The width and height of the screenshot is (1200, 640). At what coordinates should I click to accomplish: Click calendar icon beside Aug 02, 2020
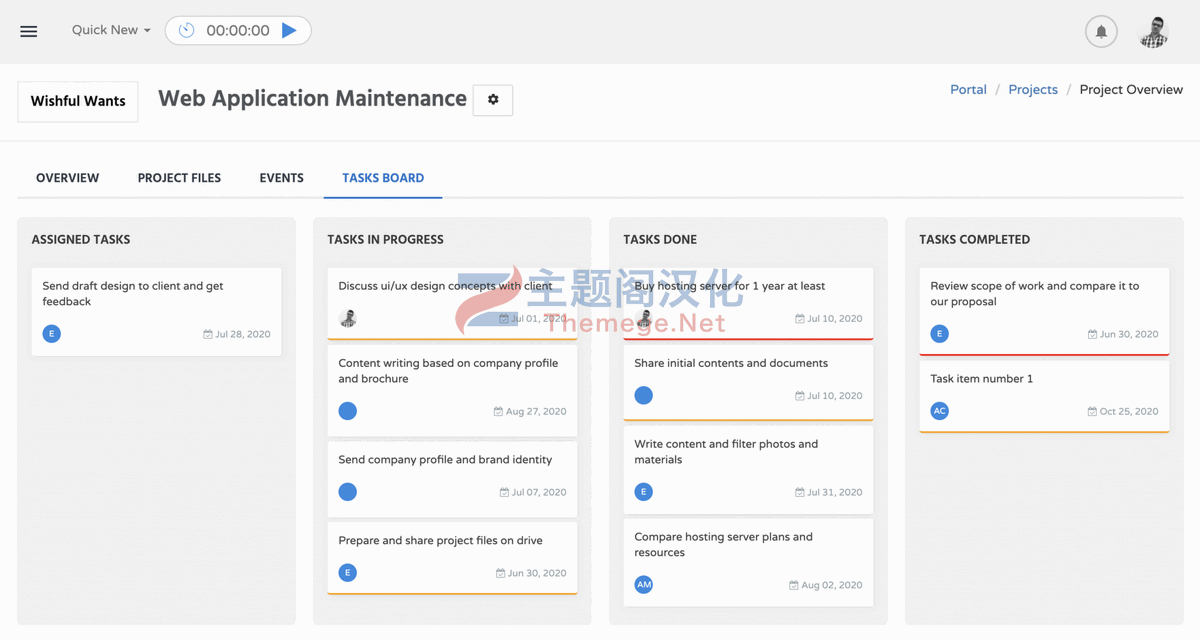coord(794,585)
